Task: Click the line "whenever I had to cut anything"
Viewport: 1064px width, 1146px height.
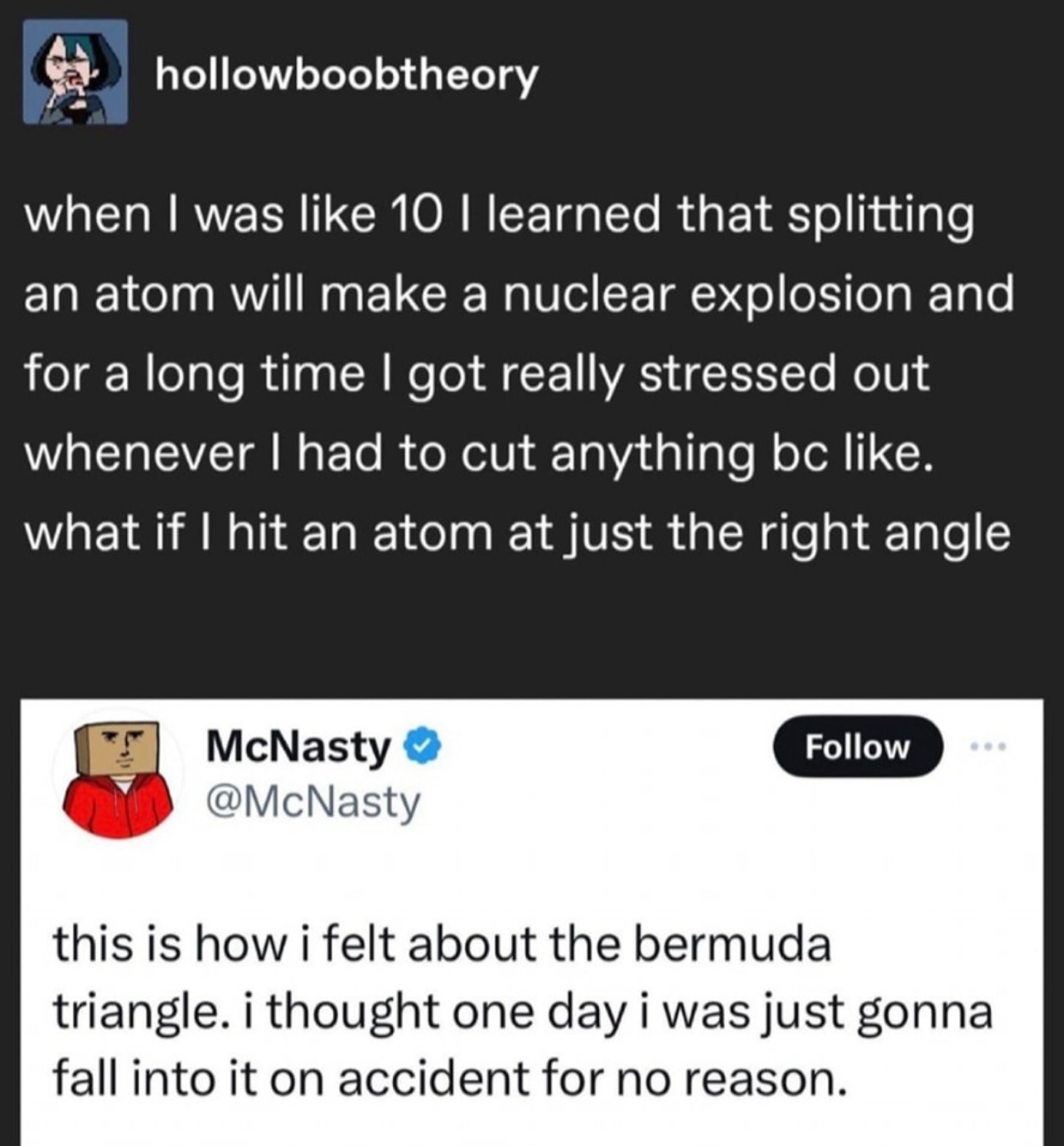Action: click(x=479, y=453)
